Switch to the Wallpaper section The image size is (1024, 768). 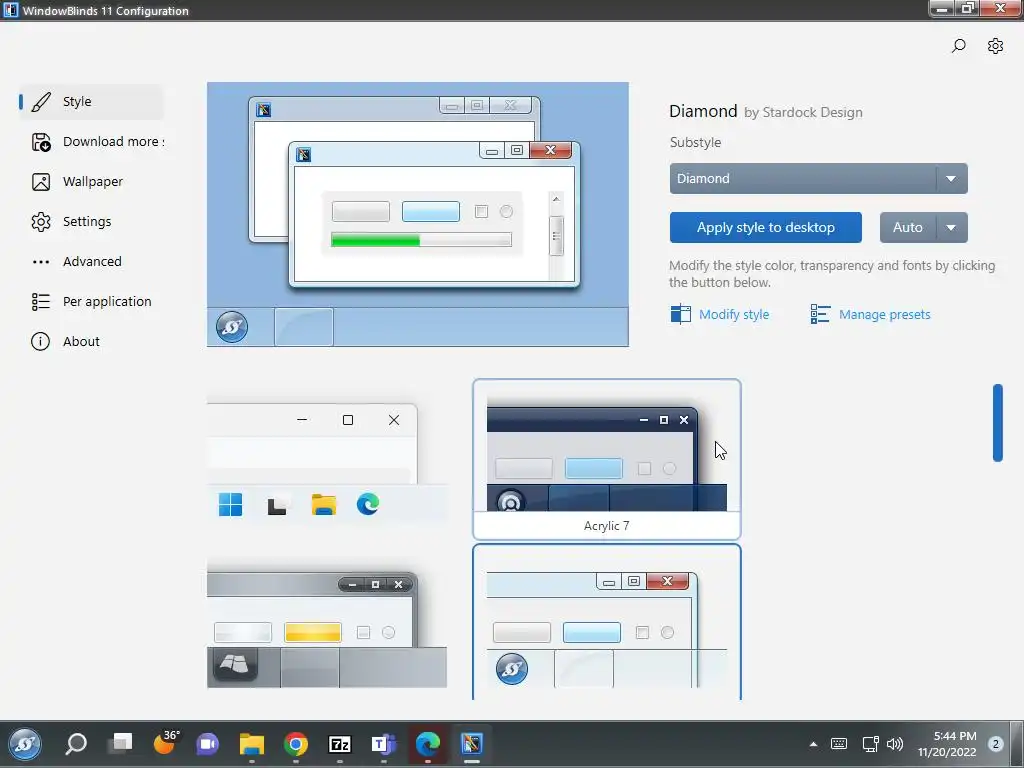click(x=91, y=182)
